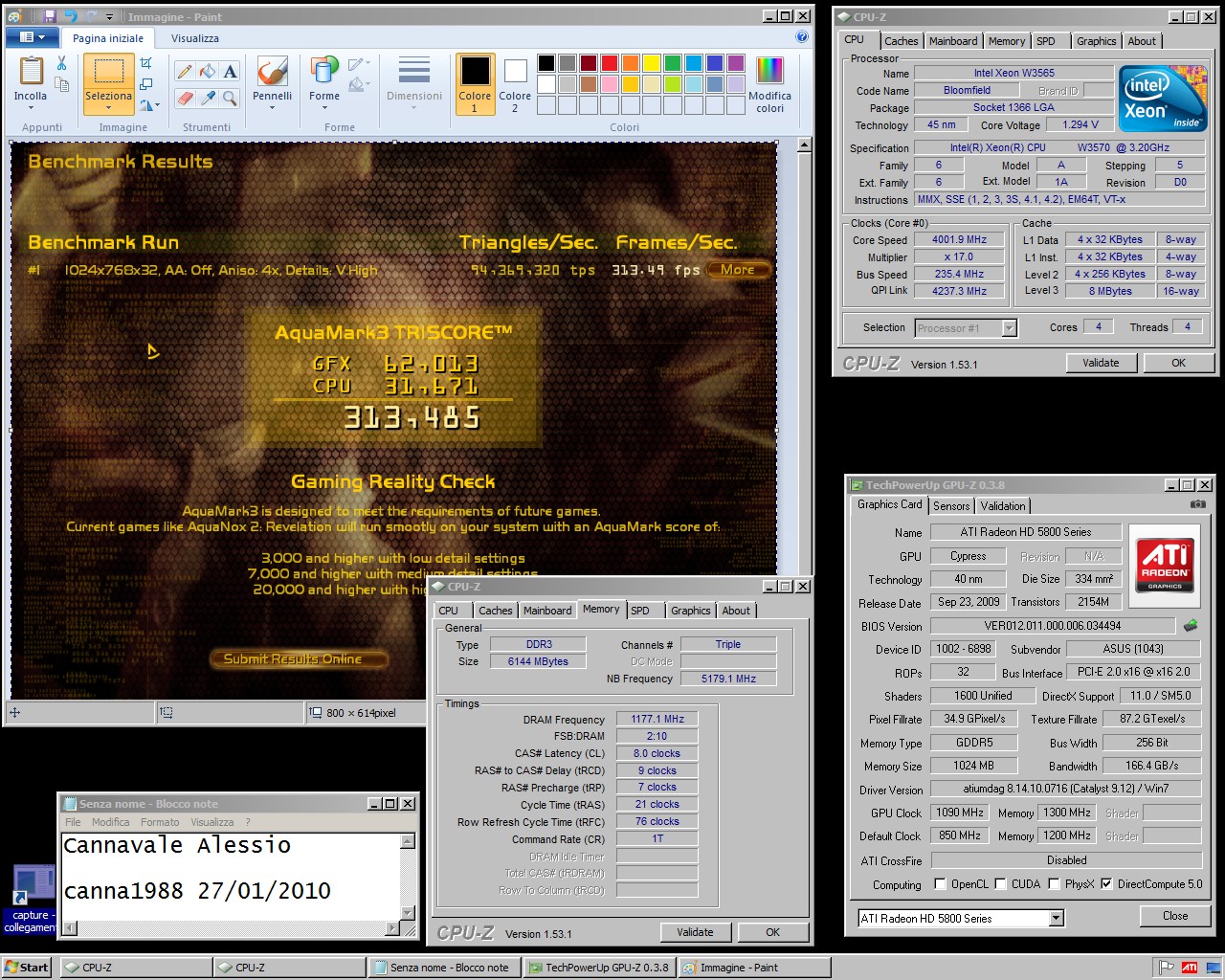Expand the Incolla dropdown arrow
This screenshot has height=980, width=1225.
coord(31,108)
